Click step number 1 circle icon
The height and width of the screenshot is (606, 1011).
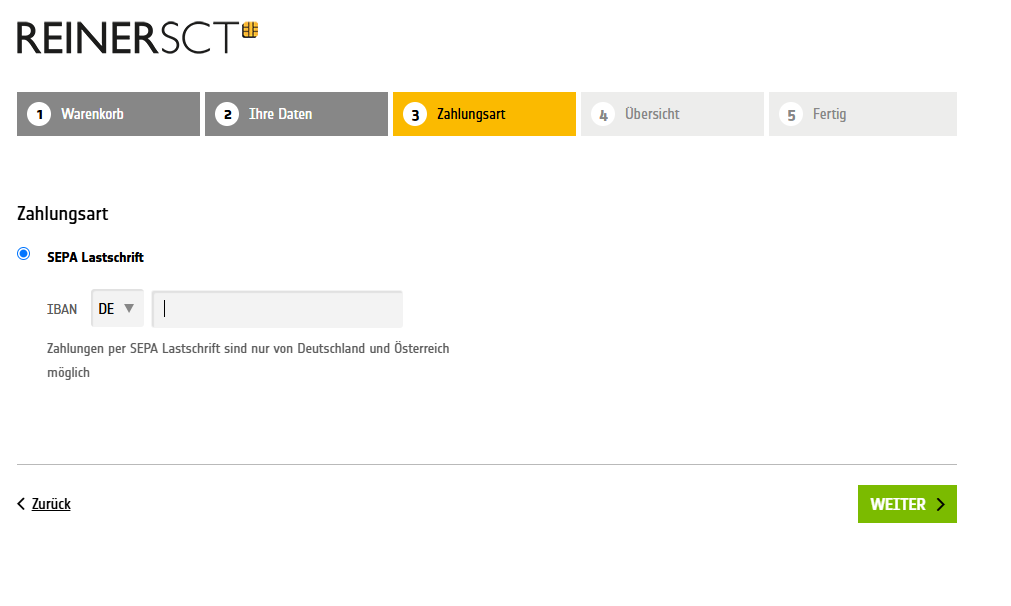pyautogui.click(x=39, y=114)
